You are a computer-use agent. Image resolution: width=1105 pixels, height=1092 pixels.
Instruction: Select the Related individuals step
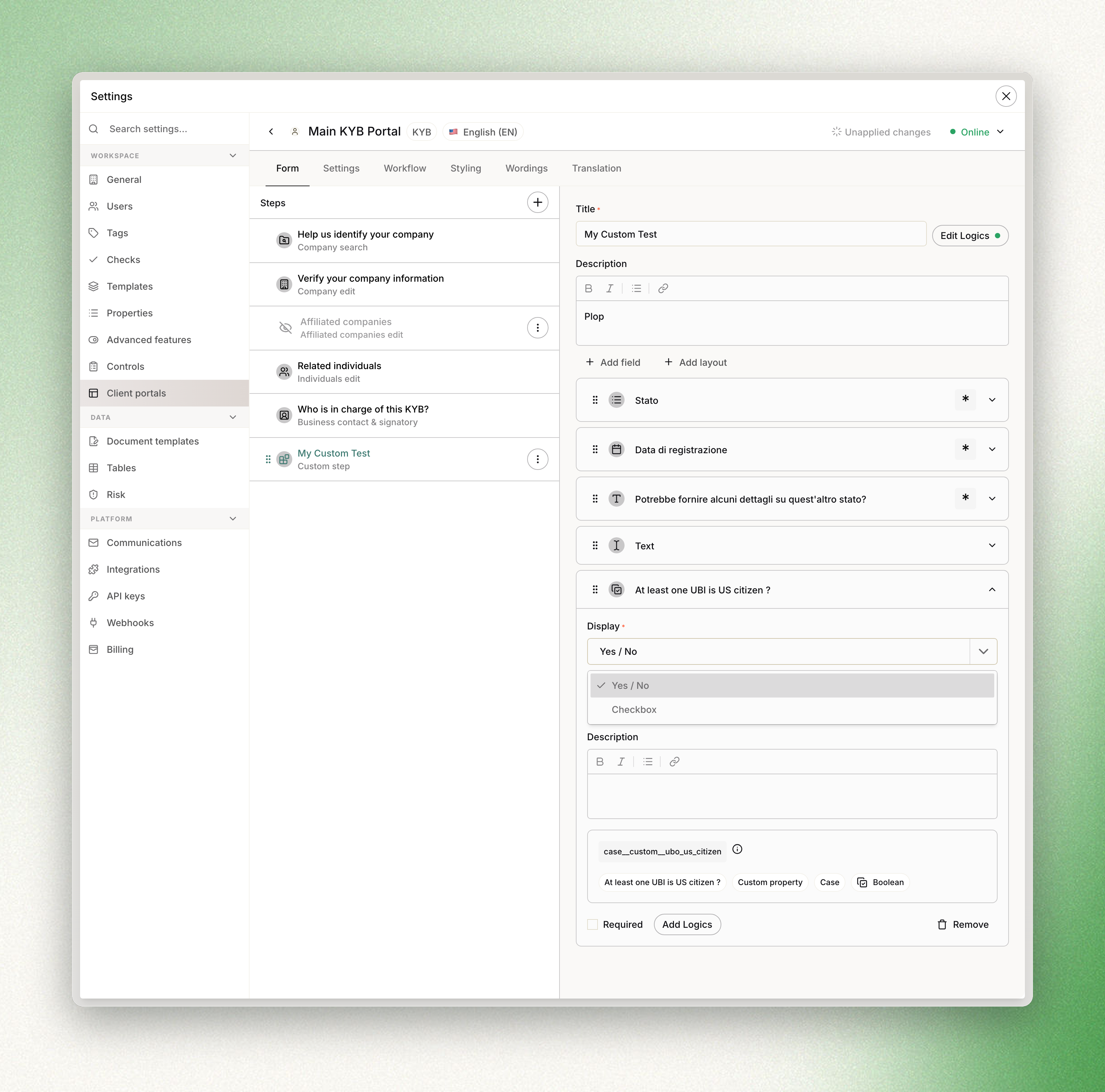[x=404, y=372]
